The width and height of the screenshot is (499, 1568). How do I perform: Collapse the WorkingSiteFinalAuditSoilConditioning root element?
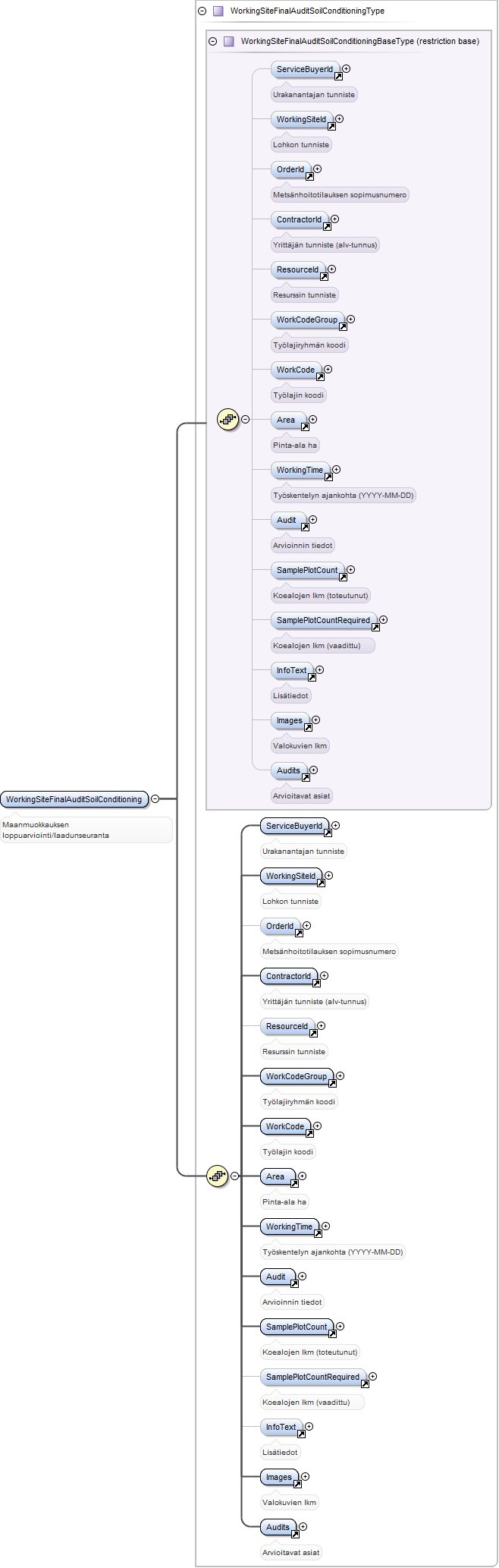(155, 798)
